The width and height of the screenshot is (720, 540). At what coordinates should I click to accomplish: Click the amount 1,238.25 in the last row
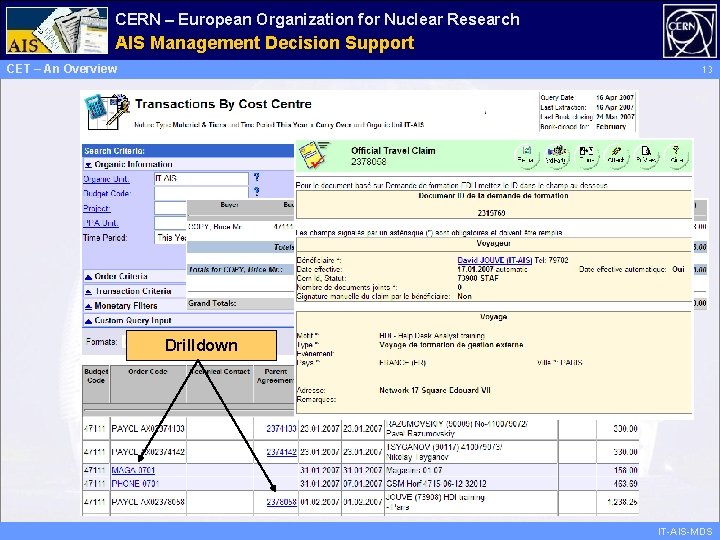point(622,502)
